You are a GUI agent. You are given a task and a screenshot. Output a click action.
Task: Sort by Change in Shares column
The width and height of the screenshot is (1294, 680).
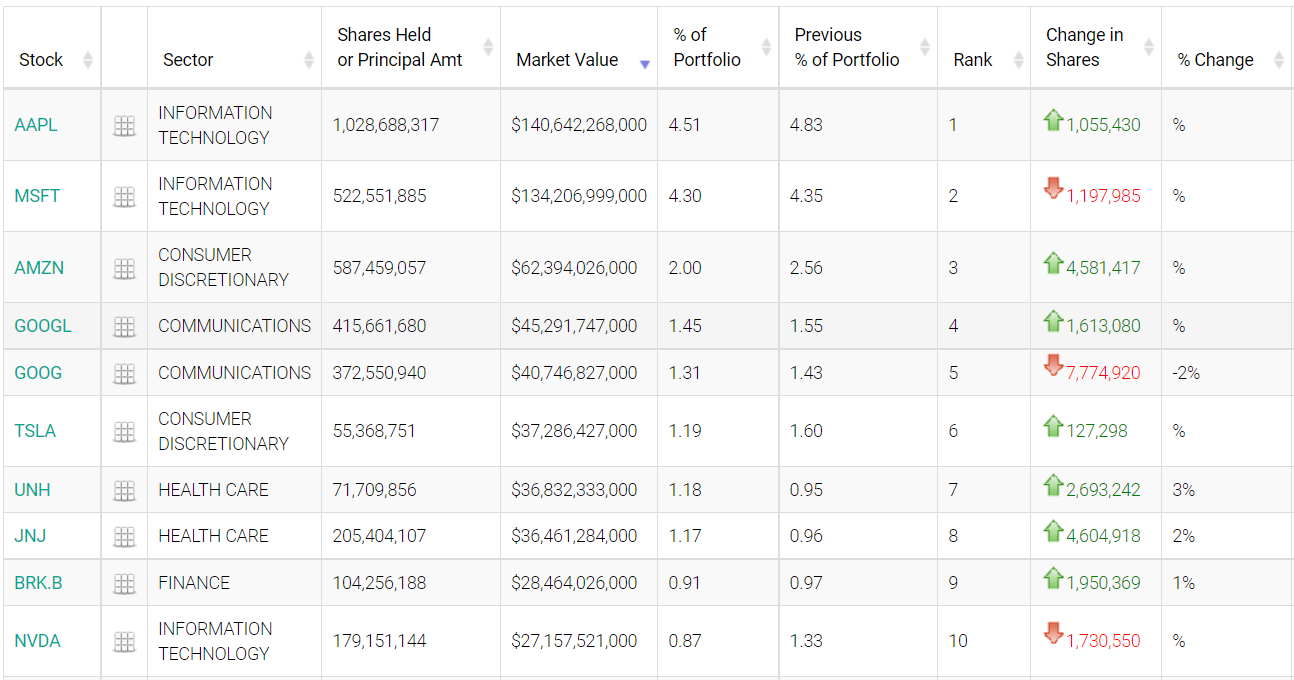pyautogui.click(x=1148, y=47)
